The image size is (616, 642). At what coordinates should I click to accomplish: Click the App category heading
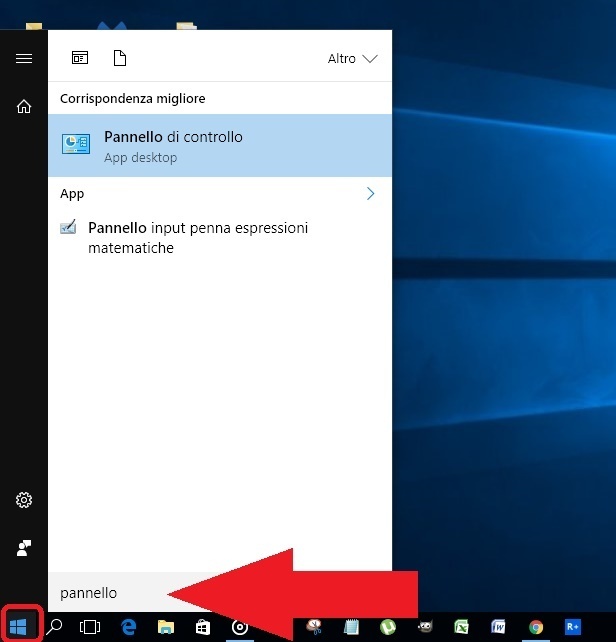tap(72, 194)
